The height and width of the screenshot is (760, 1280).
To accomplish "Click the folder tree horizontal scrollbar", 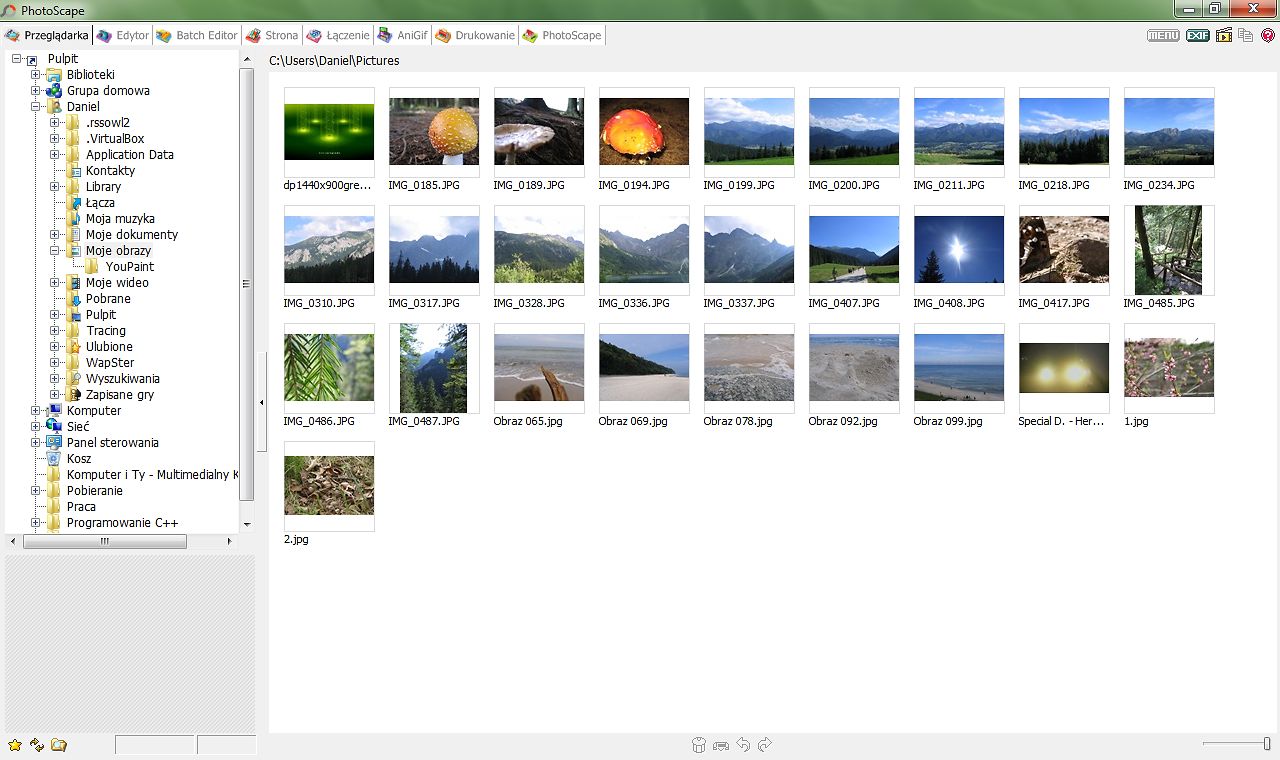I will pyautogui.click(x=105, y=541).
